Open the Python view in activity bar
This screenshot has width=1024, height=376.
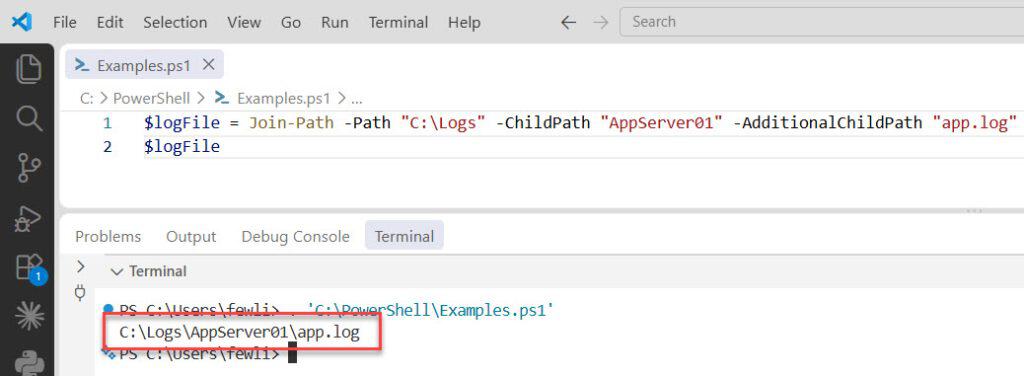point(29,362)
